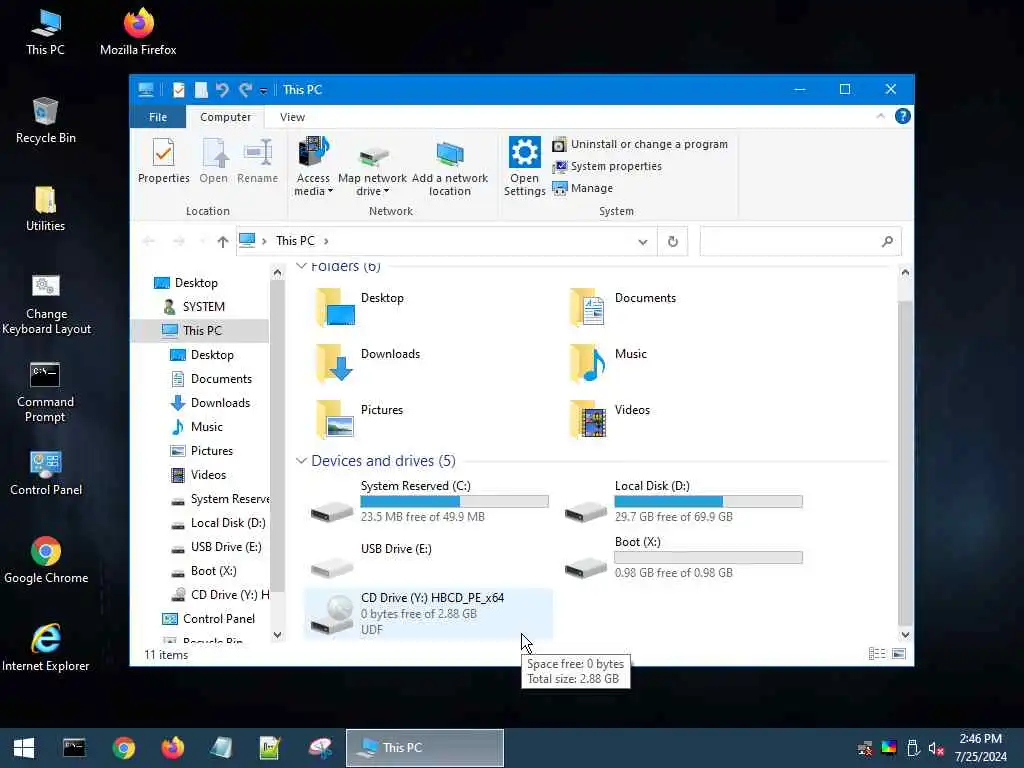Select Local Disk (D:) drive tile
The width and height of the screenshot is (1024, 768).
683,502
